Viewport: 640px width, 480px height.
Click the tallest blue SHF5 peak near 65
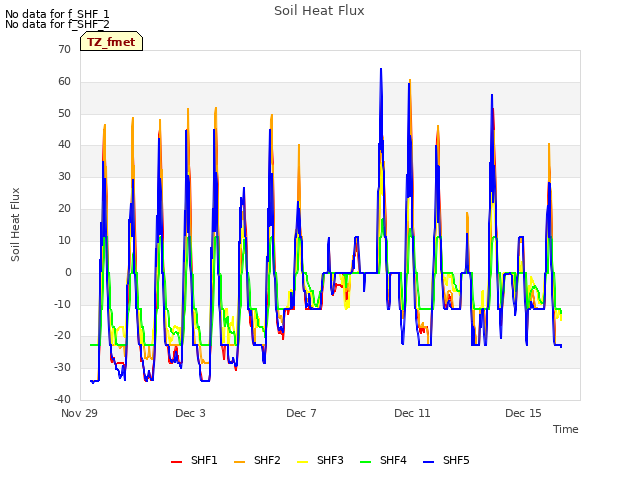click(x=381, y=69)
